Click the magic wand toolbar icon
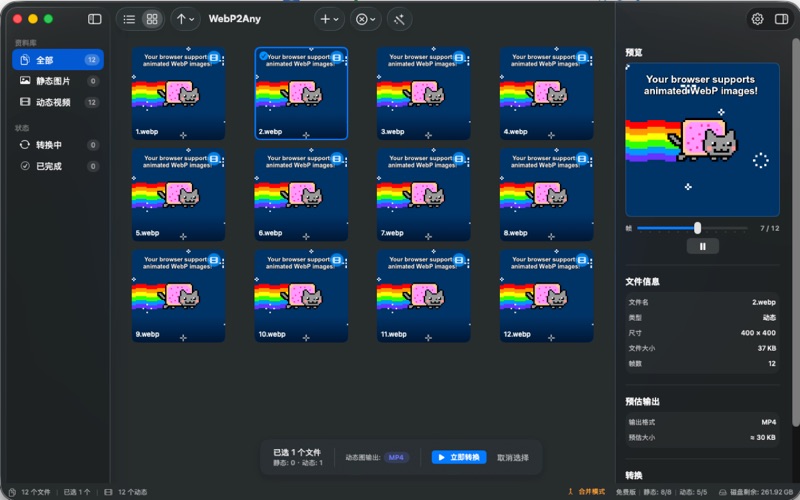This screenshot has height=500, width=800. (399, 19)
